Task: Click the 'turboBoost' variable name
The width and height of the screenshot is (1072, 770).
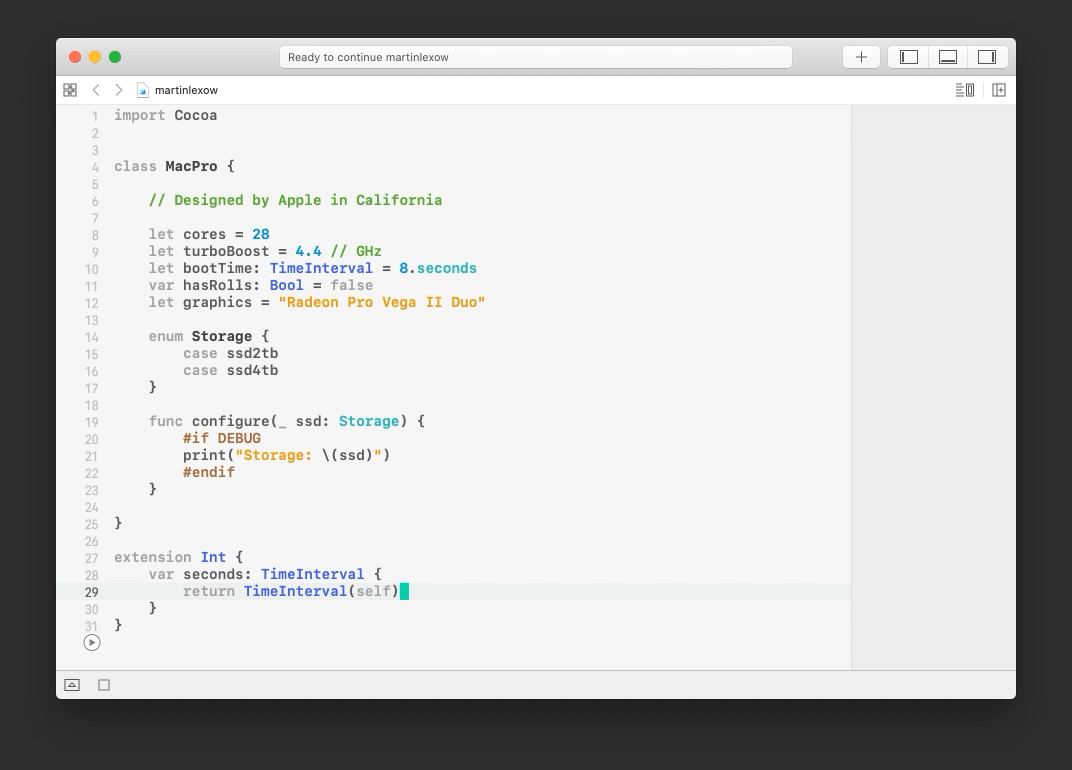Action: point(226,252)
